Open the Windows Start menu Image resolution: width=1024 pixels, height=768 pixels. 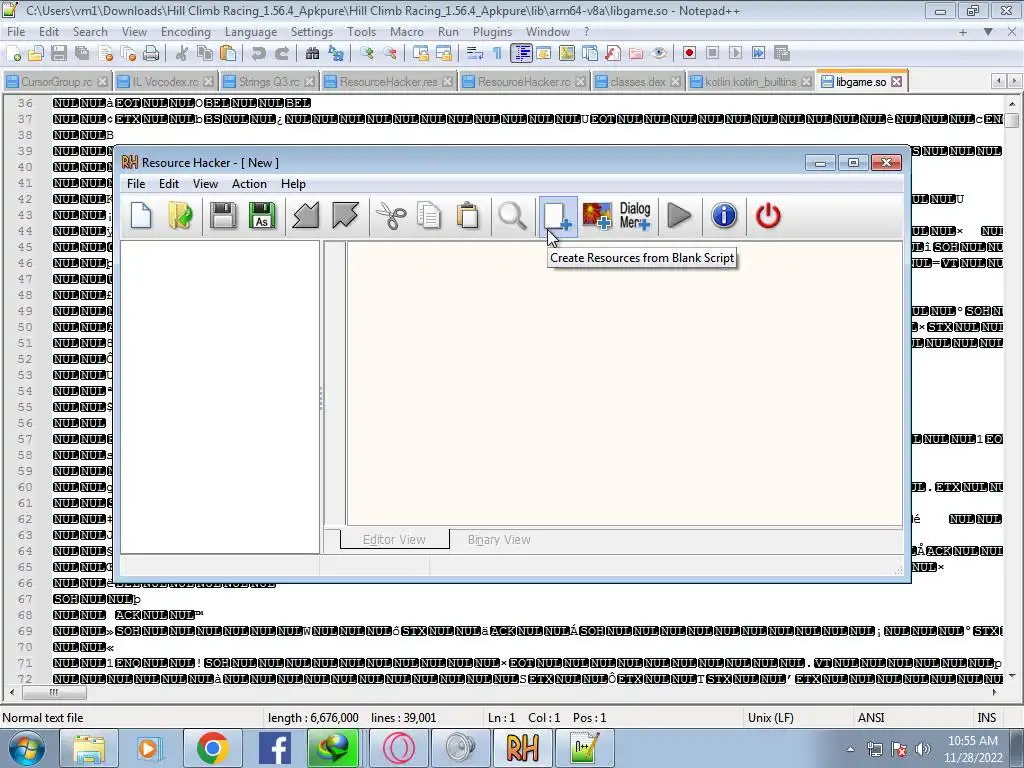coord(27,748)
